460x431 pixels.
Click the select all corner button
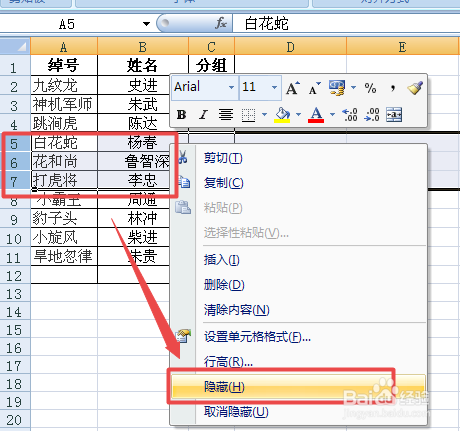click(x=15, y=46)
